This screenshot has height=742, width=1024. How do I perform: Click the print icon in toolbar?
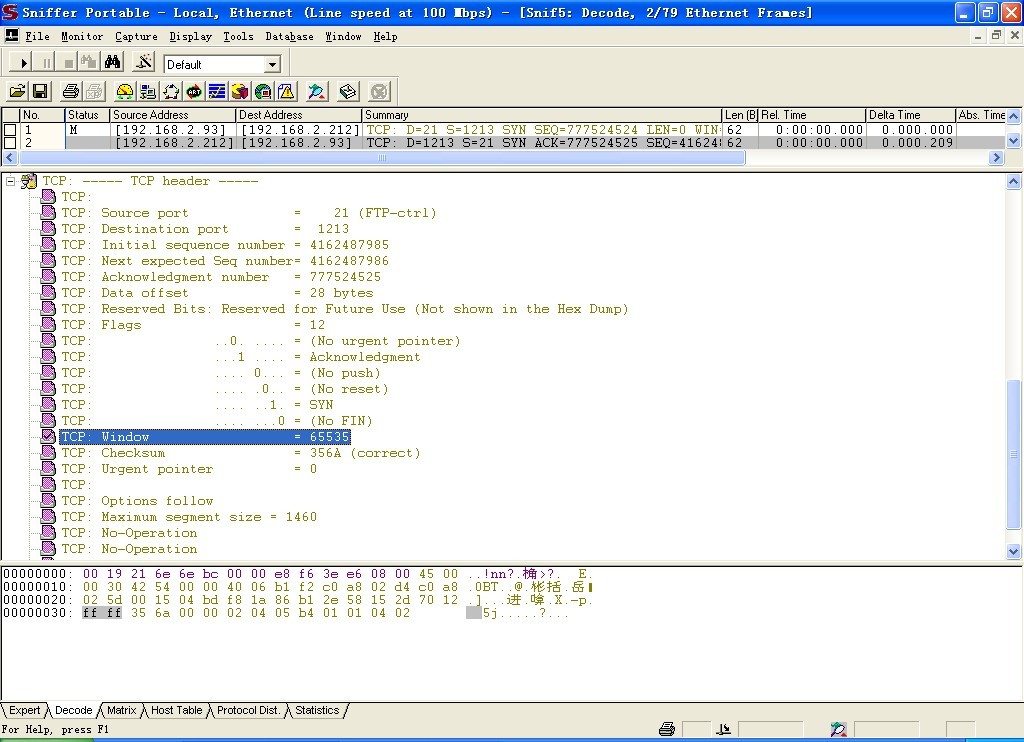pyautogui.click(x=71, y=91)
